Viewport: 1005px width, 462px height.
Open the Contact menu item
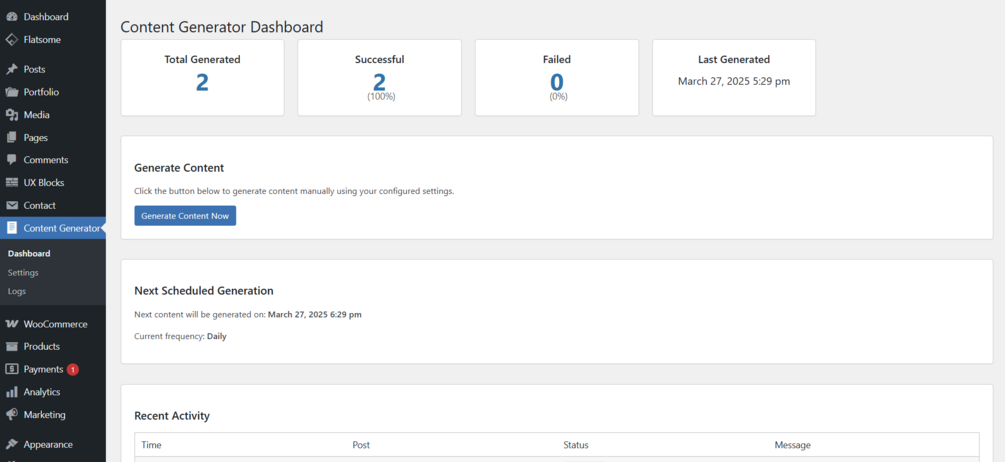click(39, 205)
